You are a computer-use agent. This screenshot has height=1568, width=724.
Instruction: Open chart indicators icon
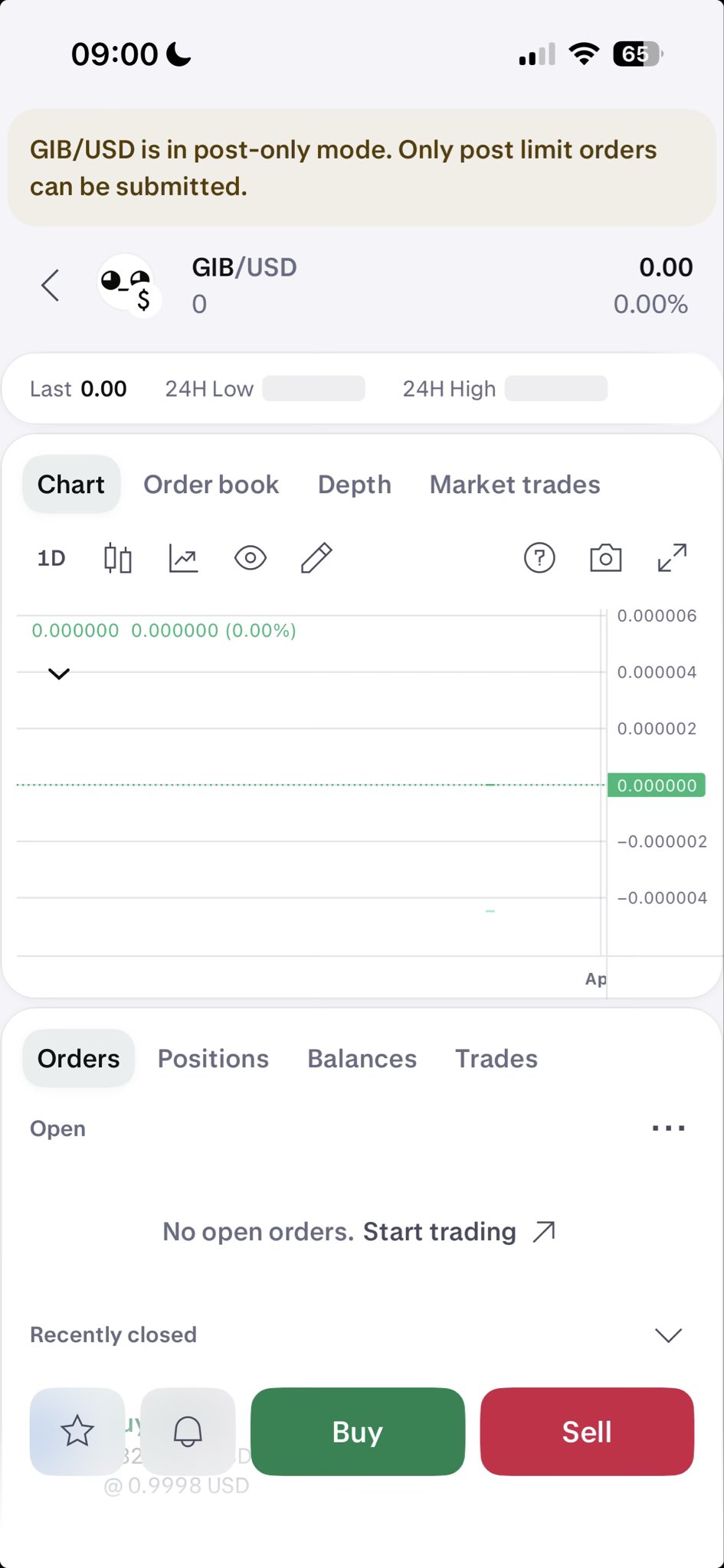pyautogui.click(x=183, y=558)
